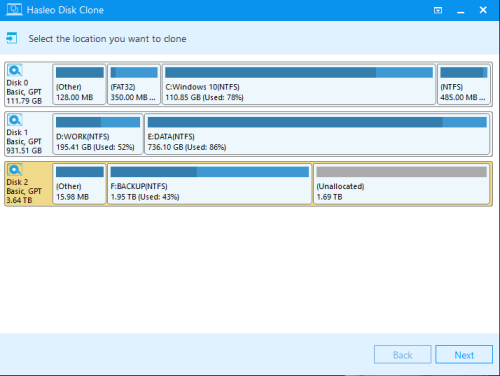Click "195.41 GB (Used: 52%)" text
The image size is (500, 376).
tap(95, 147)
